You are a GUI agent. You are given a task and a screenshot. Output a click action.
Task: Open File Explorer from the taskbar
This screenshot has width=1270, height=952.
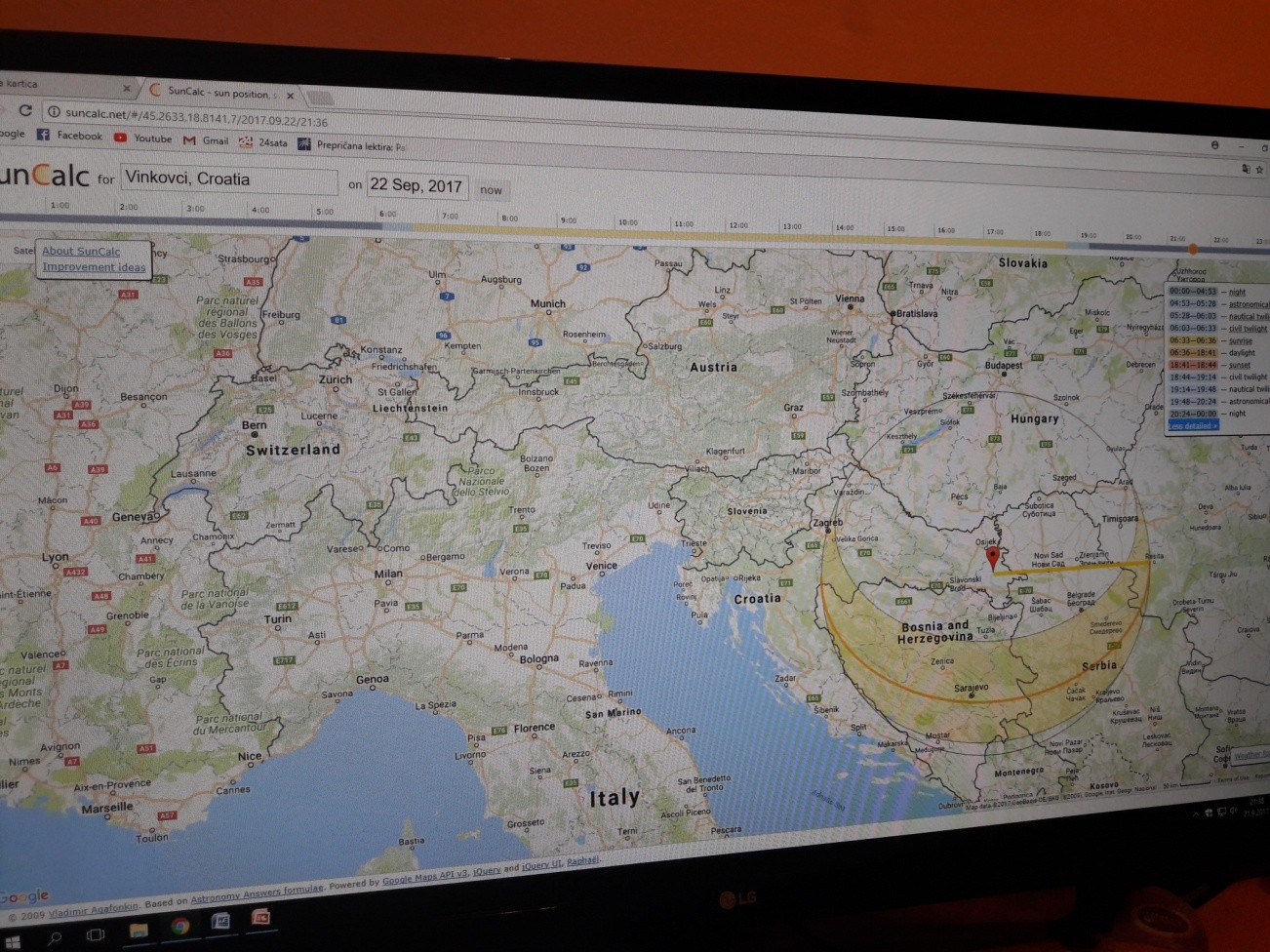[138, 930]
